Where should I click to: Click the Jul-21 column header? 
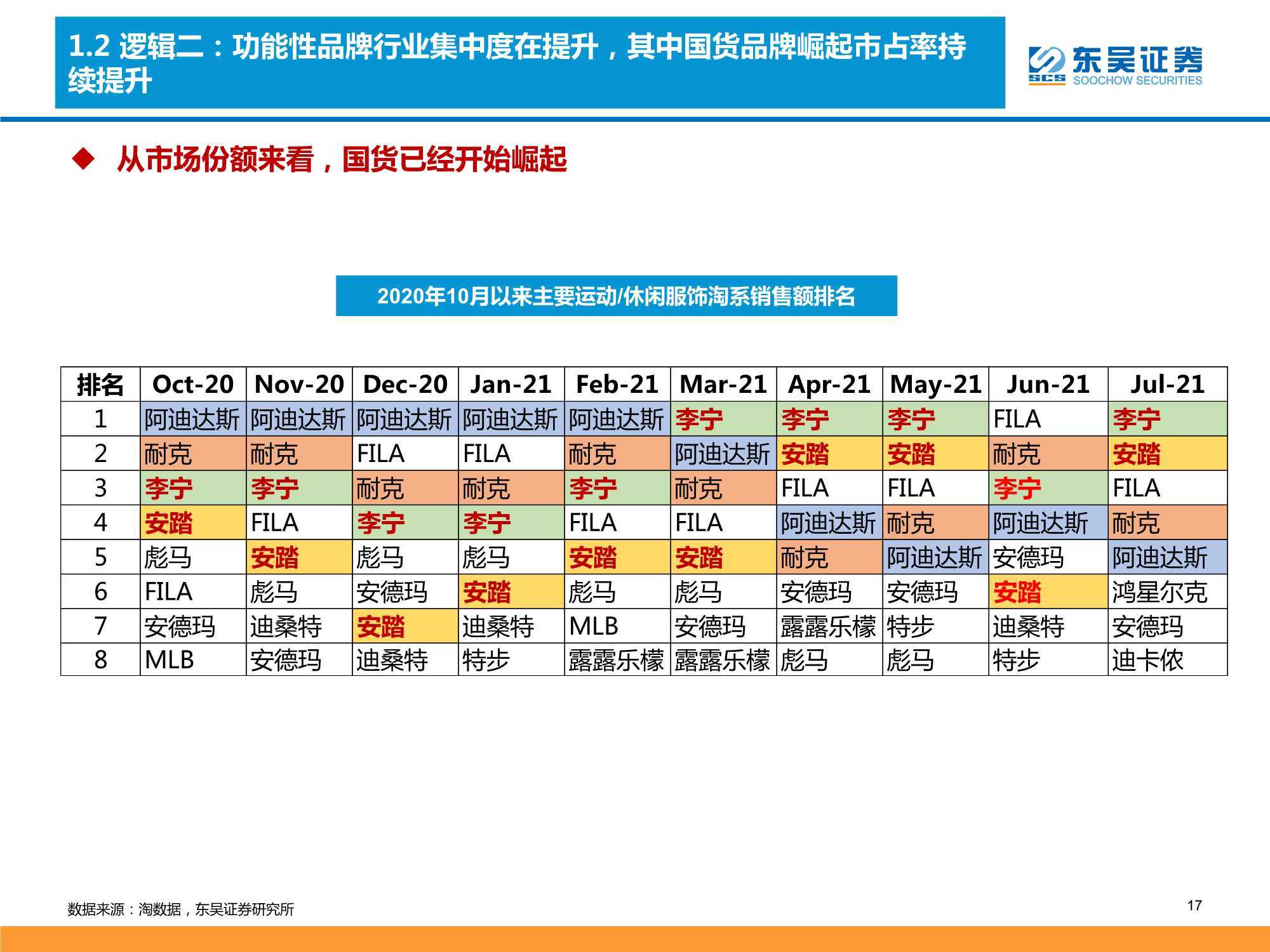click(x=1168, y=384)
